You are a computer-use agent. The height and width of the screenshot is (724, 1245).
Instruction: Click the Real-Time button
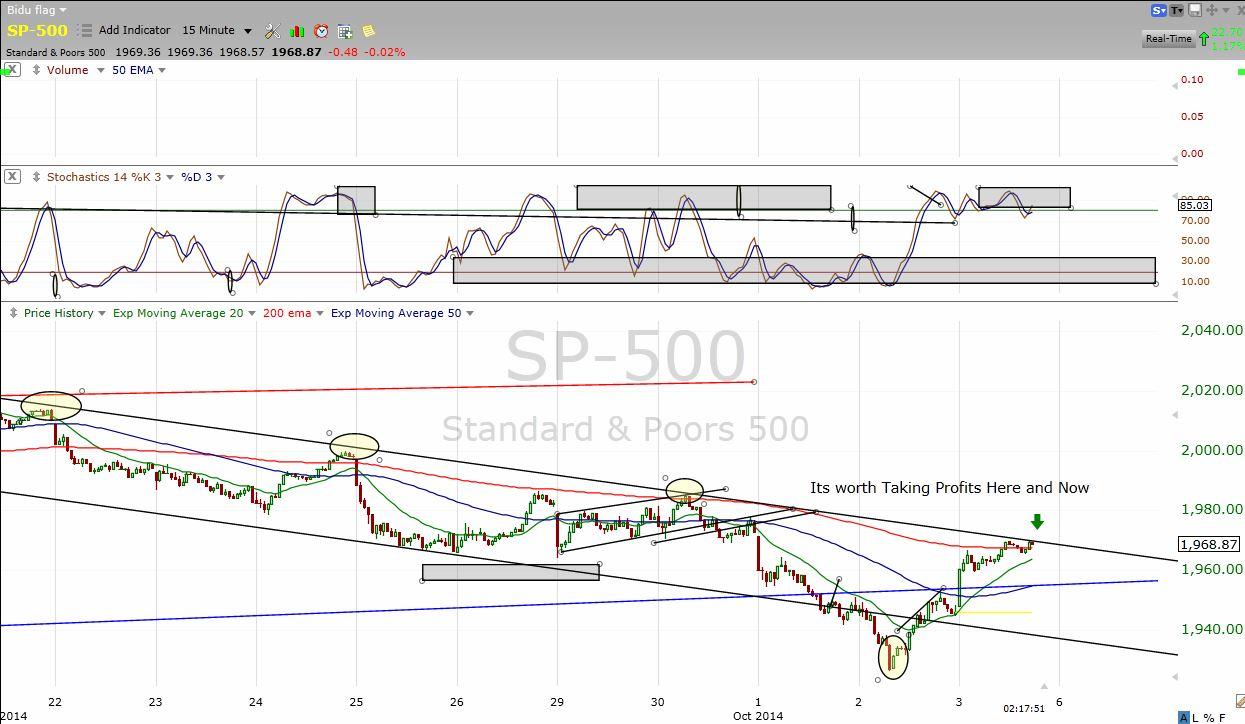[1169, 38]
